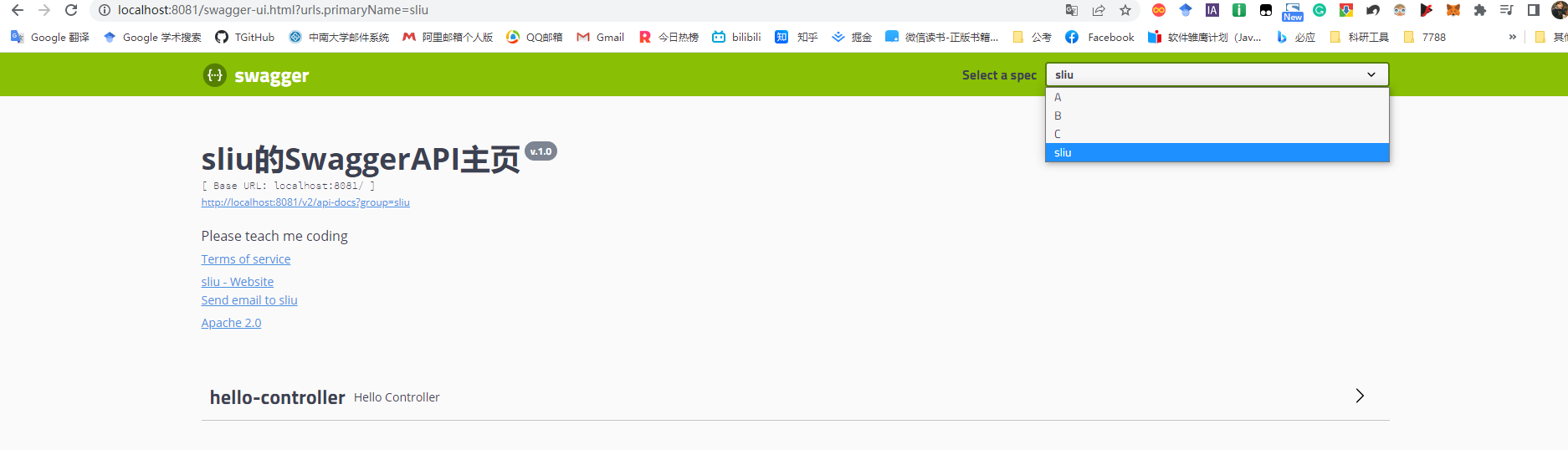Click the Base URL: localhost:8081/ text
This screenshot has width=1568, height=450.
click(x=289, y=186)
